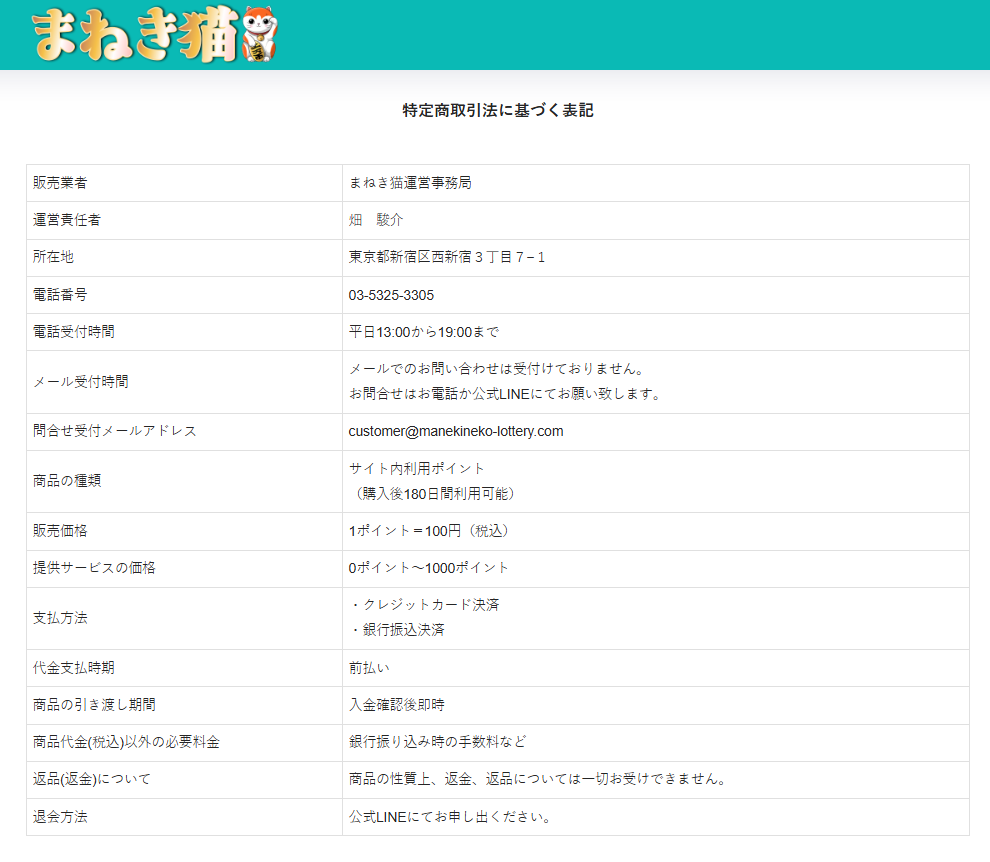Click the email customer@manekineko-lottery.com
Screen dimensions: 990x862
click(456, 431)
